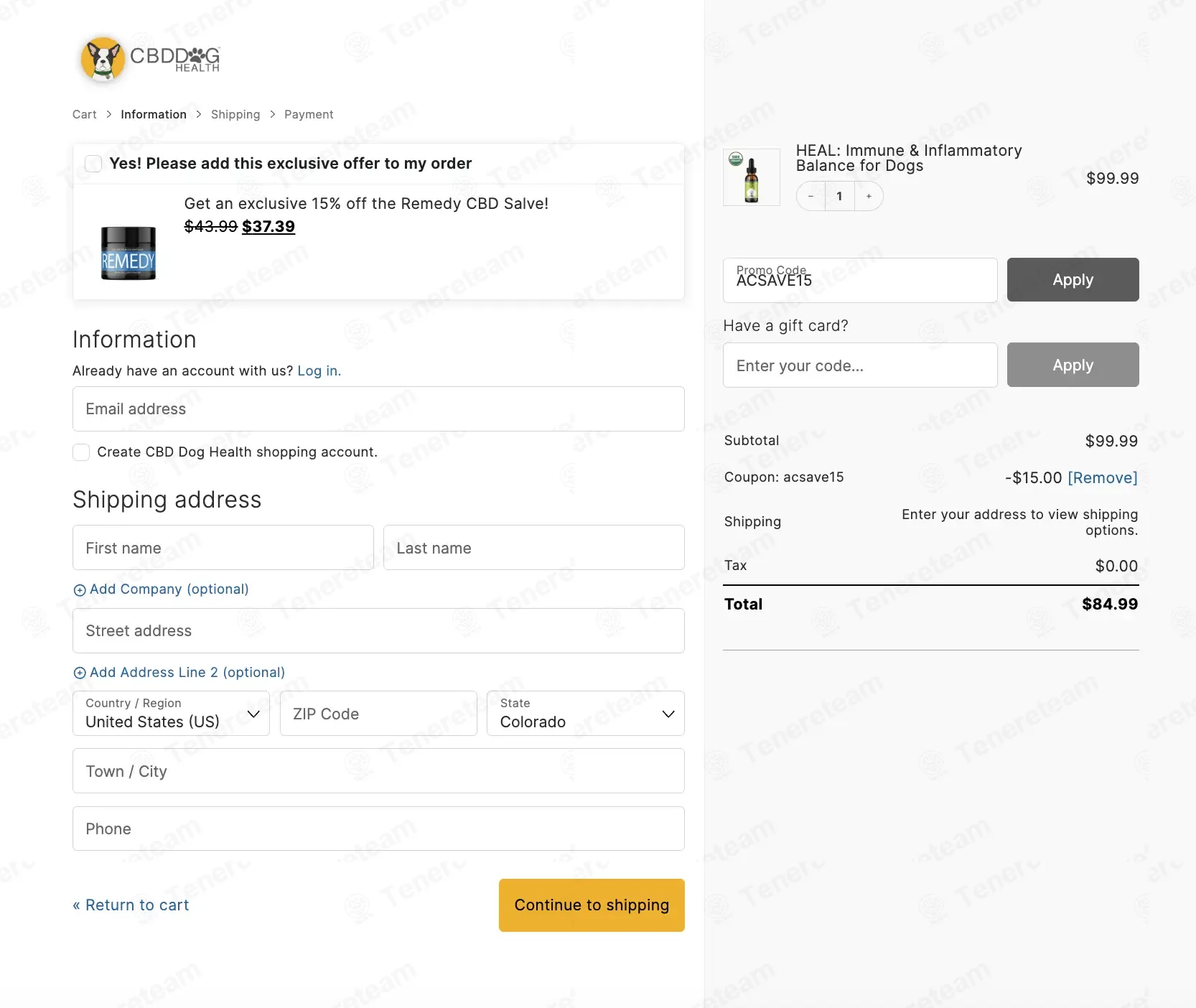
Task: Tick the exclusive offer checkbox
Action: point(93,164)
